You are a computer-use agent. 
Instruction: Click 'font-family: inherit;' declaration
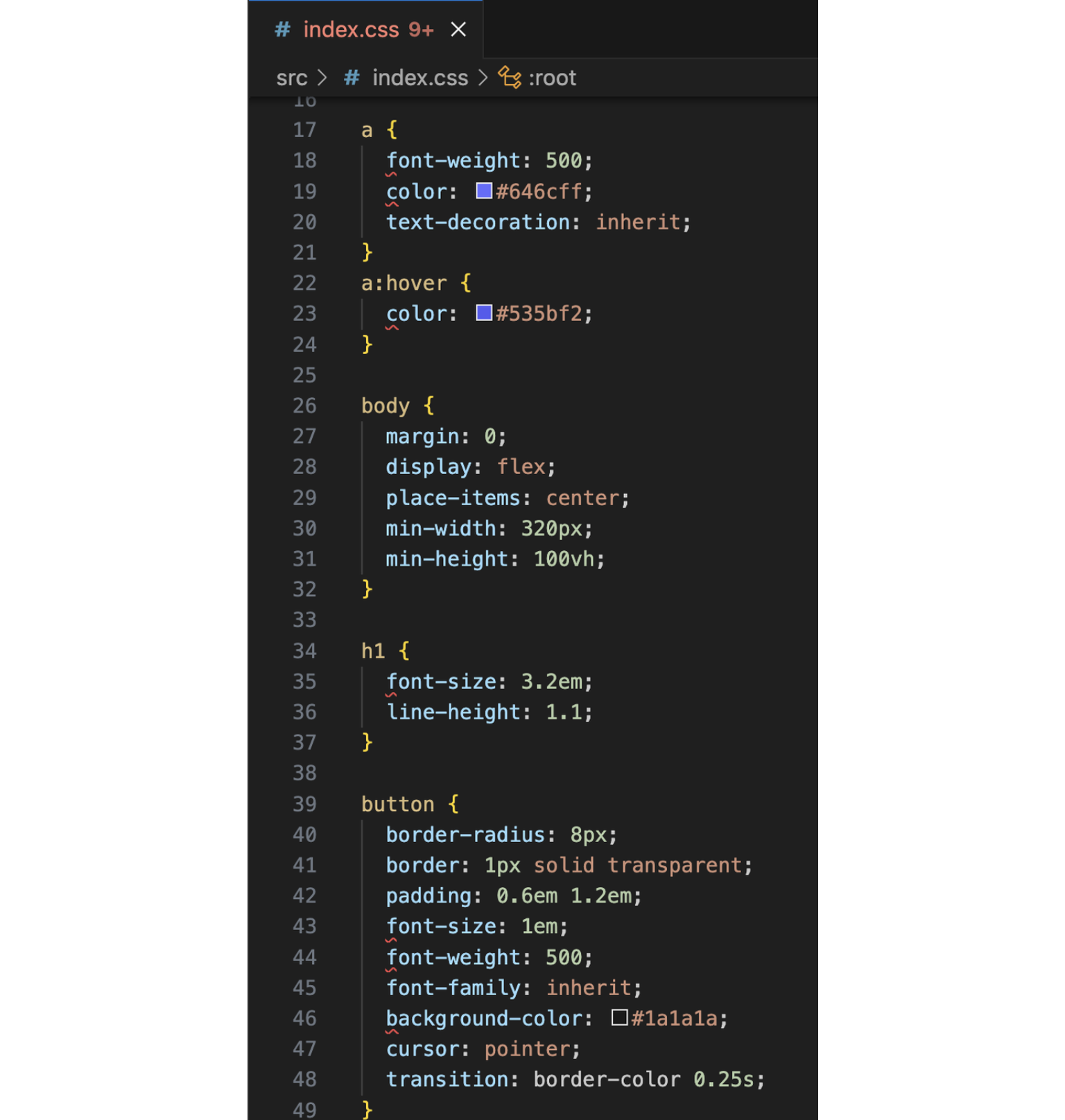point(514,988)
